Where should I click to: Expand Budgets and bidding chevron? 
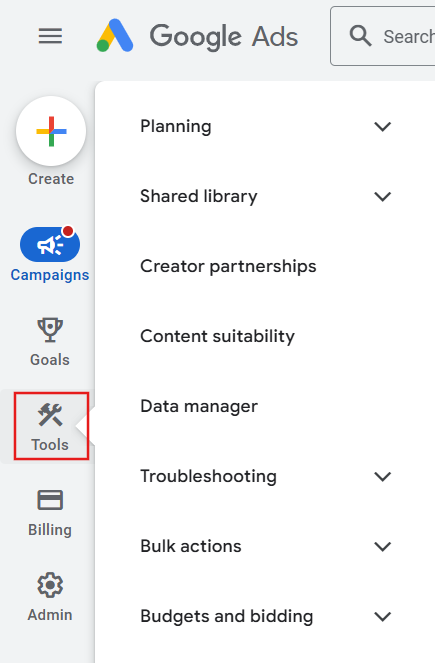click(383, 616)
